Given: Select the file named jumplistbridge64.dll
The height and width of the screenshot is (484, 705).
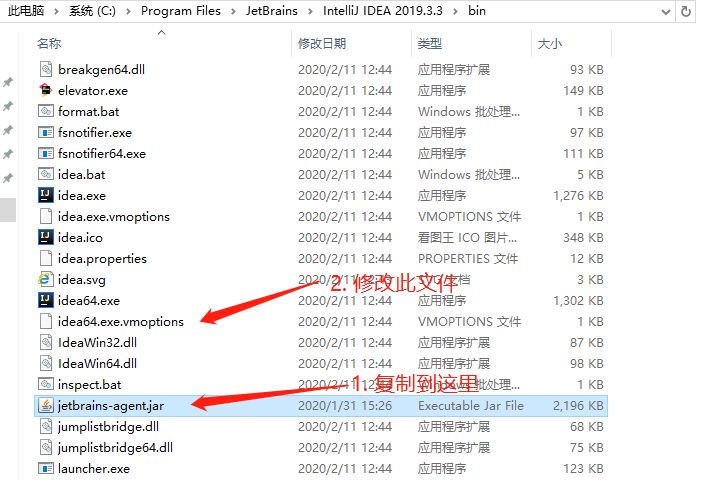Looking at the screenshot, I should click(115, 448).
